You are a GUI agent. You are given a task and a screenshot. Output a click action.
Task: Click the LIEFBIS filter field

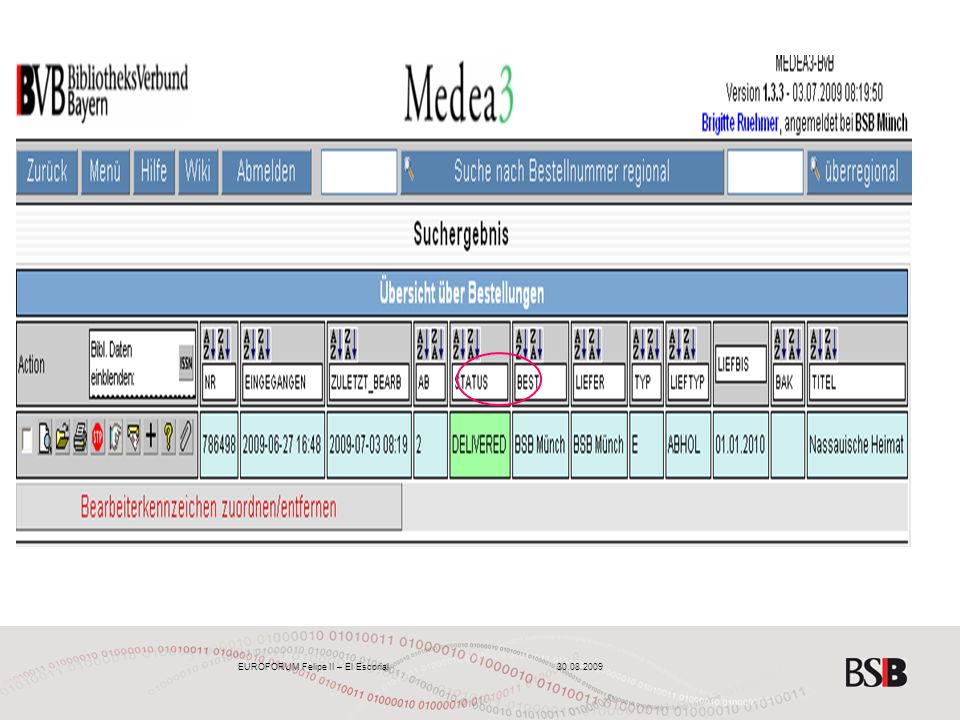pos(741,364)
